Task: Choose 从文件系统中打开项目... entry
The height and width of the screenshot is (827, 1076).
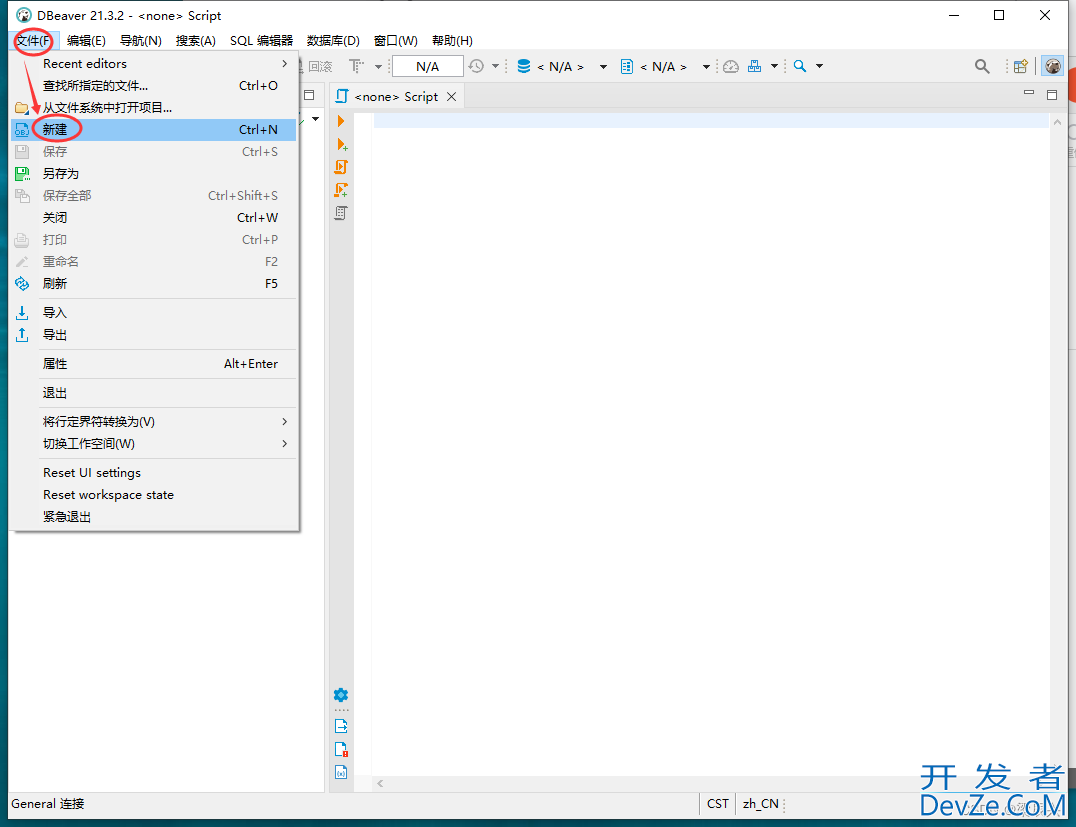Action: [154, 108]
